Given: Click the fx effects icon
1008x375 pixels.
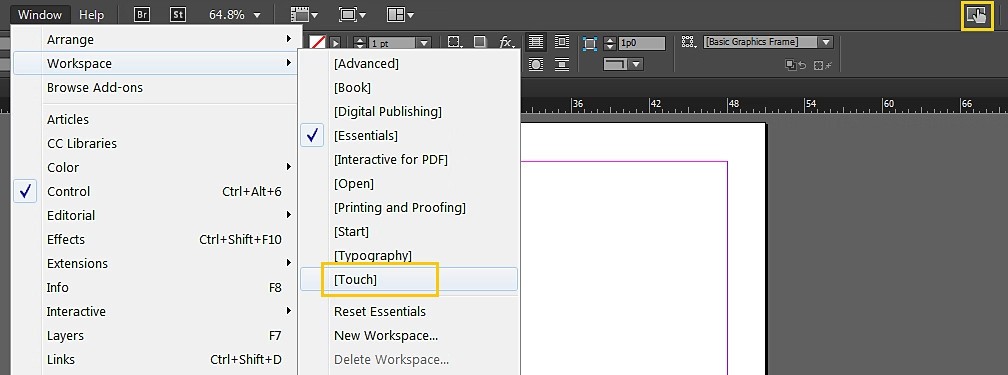Looking at the screenshot, I should tap(507, 42).
